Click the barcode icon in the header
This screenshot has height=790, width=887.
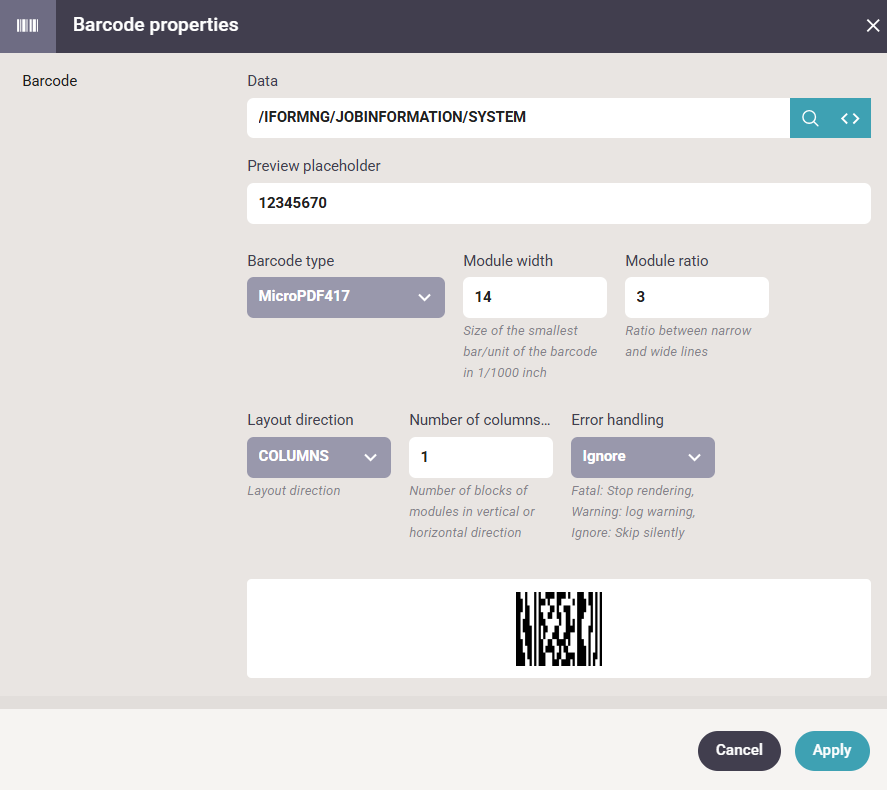point(28,26)
